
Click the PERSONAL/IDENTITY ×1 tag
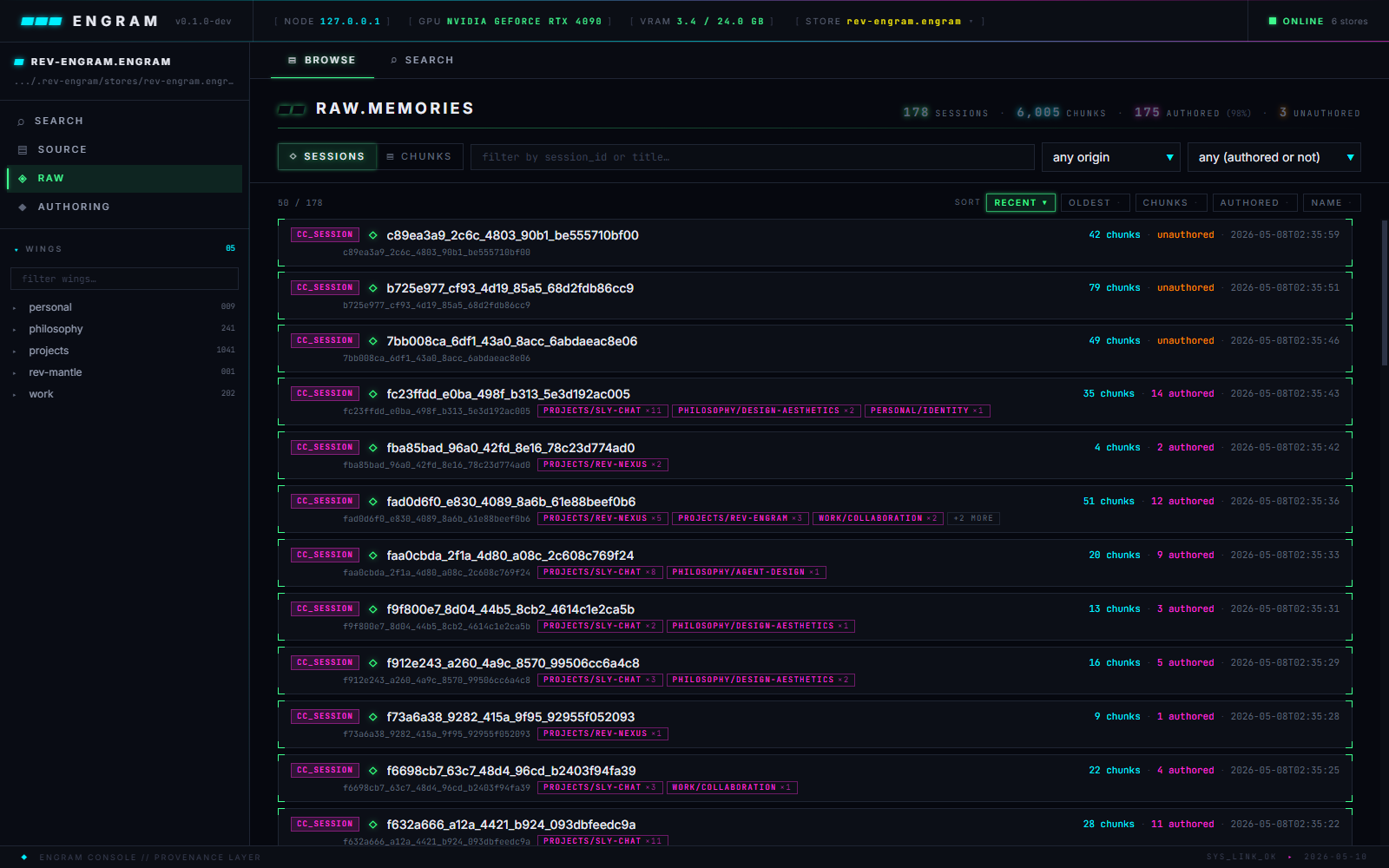pos(927,411)
